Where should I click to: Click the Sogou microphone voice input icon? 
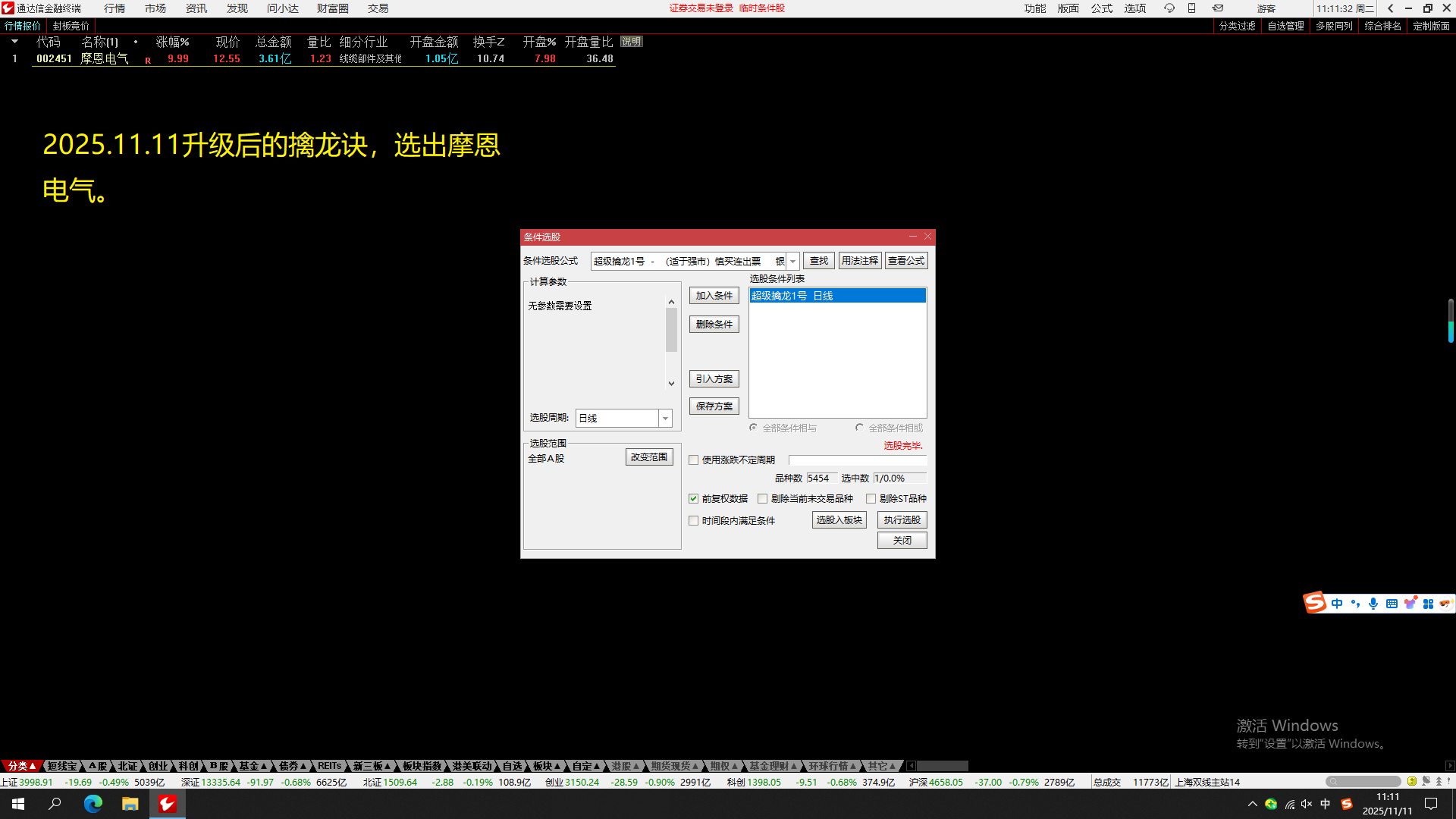click(x=1373, y=604)
